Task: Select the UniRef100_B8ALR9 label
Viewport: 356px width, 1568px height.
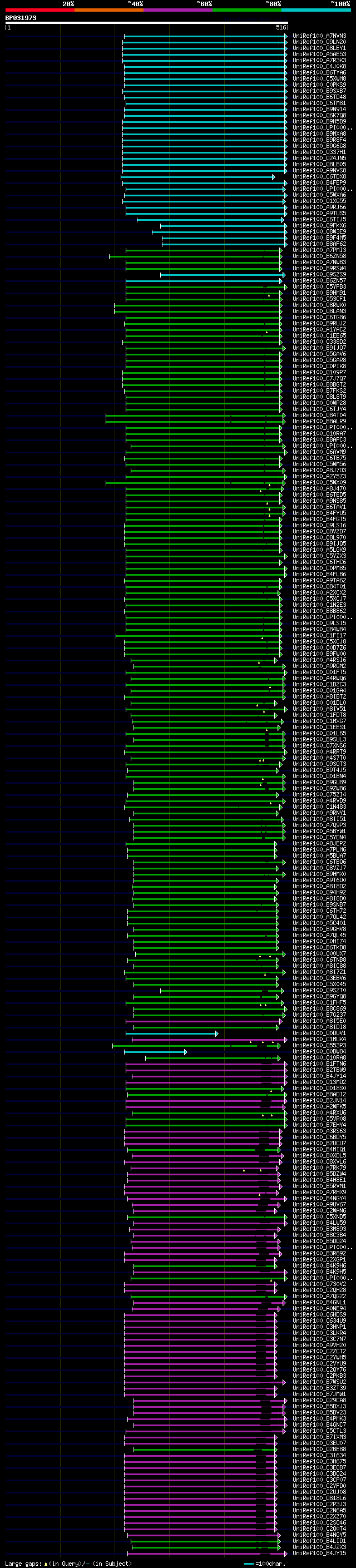Action: point(319,421)
